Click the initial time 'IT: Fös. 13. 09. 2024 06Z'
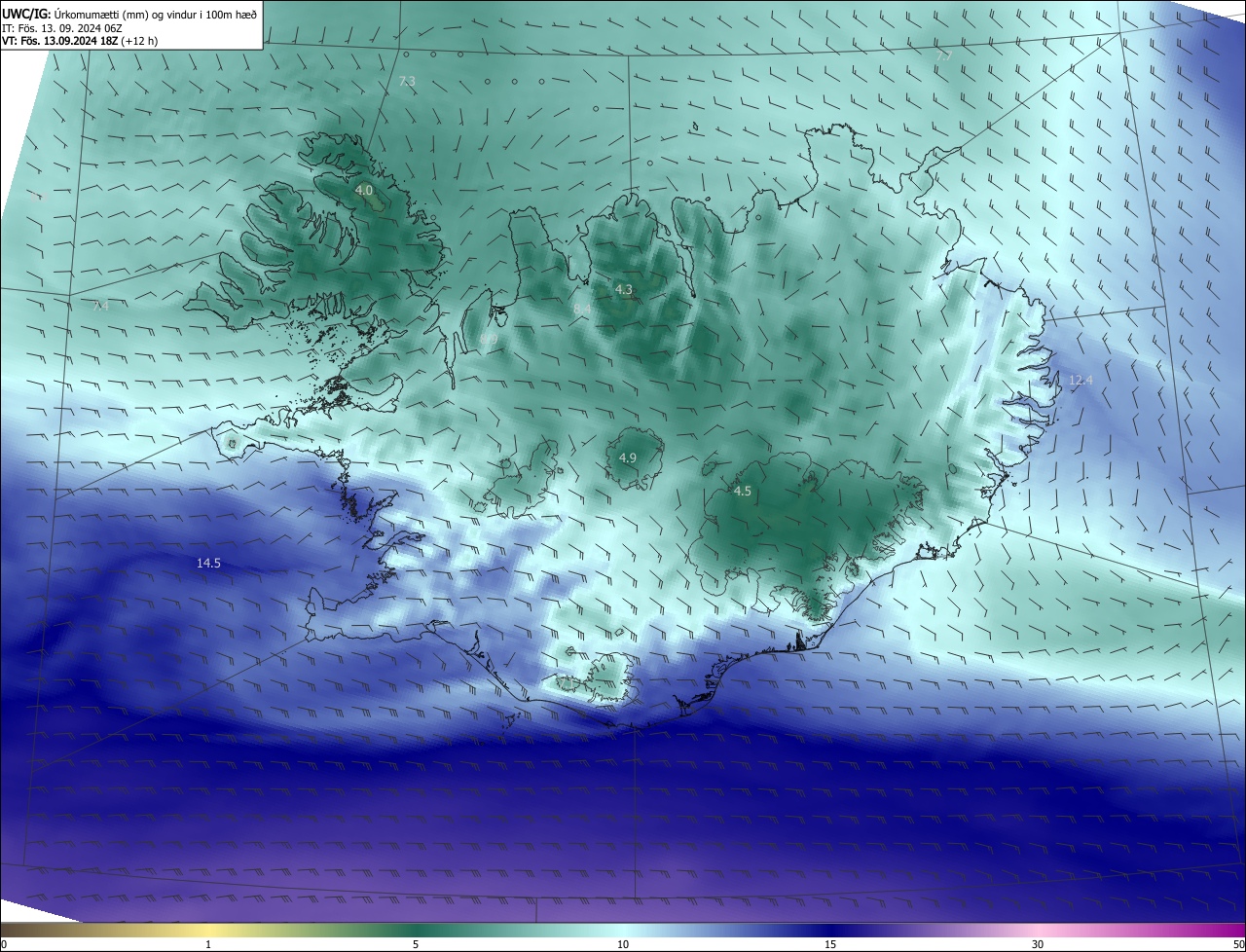 point(62,27)
